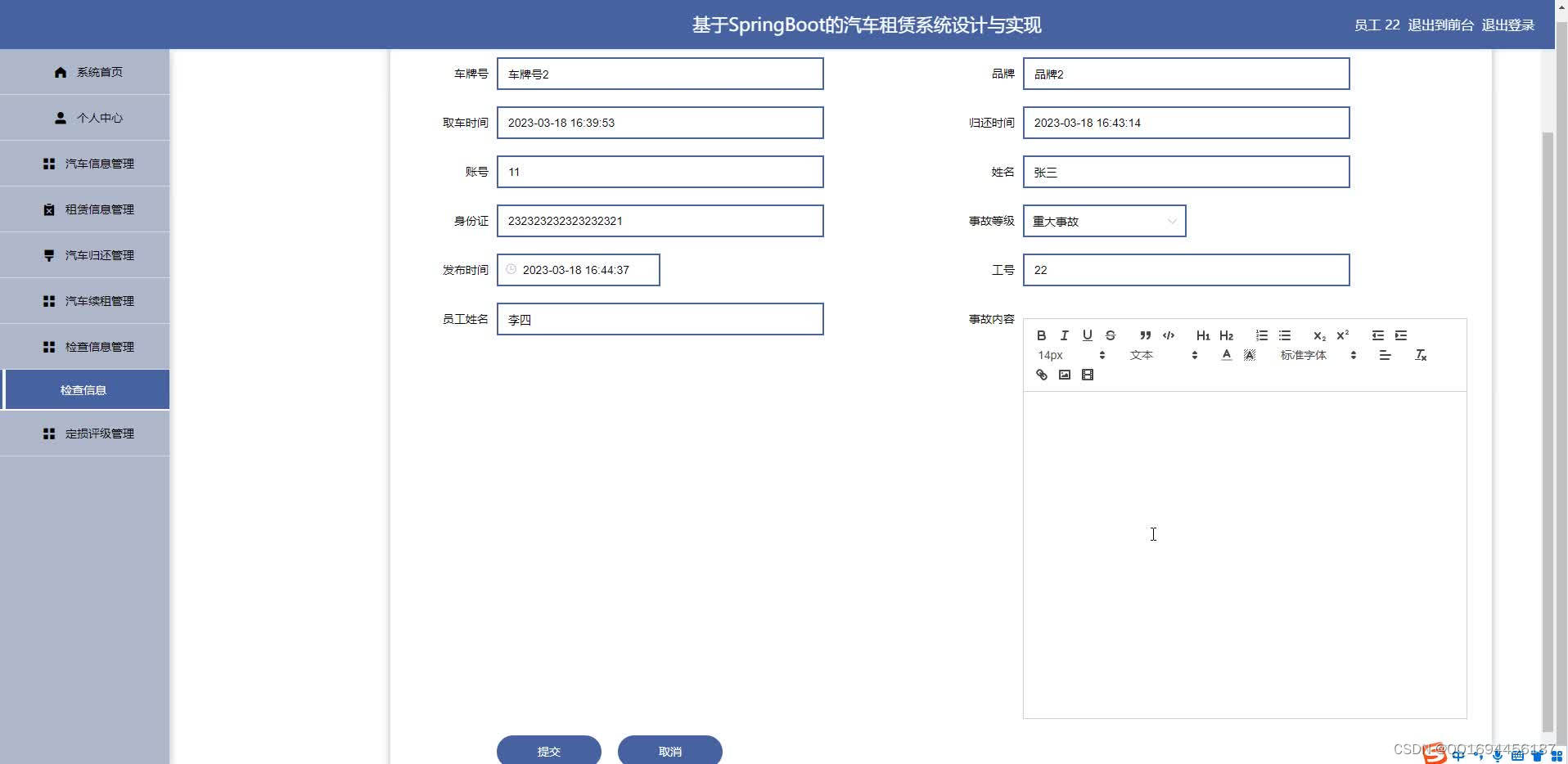Clear text formatting in the editor
1568x764 pixels.
[x=1421, y=355]
